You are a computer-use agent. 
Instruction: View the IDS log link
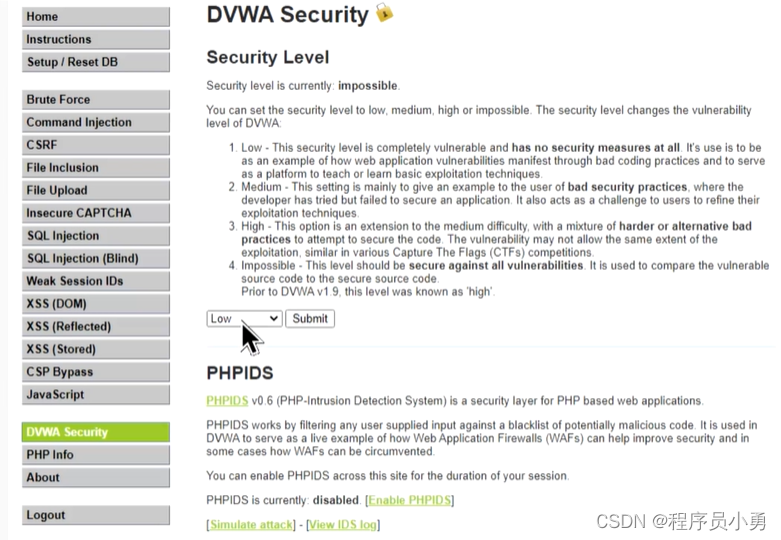pyautogui.click(x=343, y=525)
